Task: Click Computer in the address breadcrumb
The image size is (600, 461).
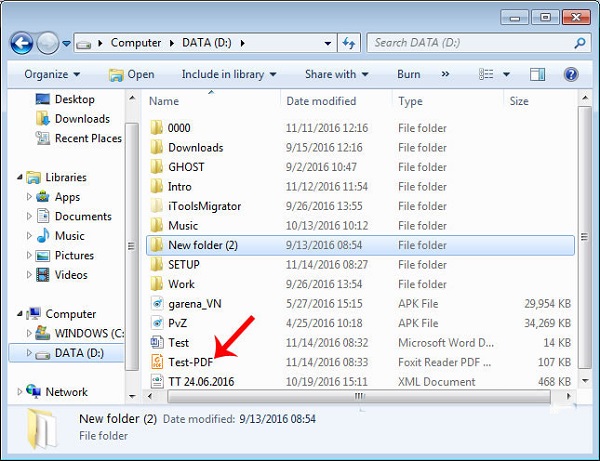Action: (x=136, y=43)
